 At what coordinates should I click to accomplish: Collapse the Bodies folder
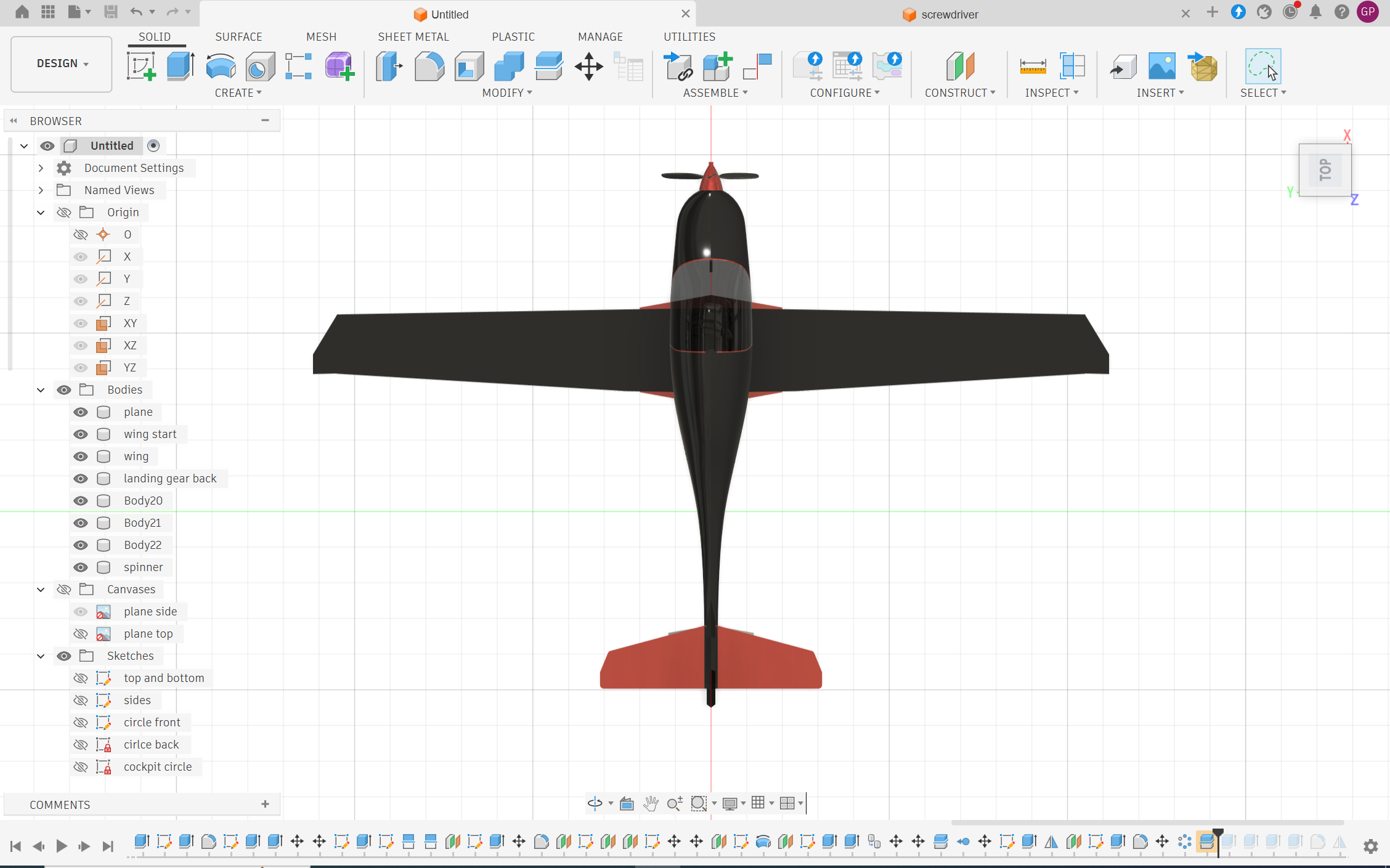(x=41, y=390)
